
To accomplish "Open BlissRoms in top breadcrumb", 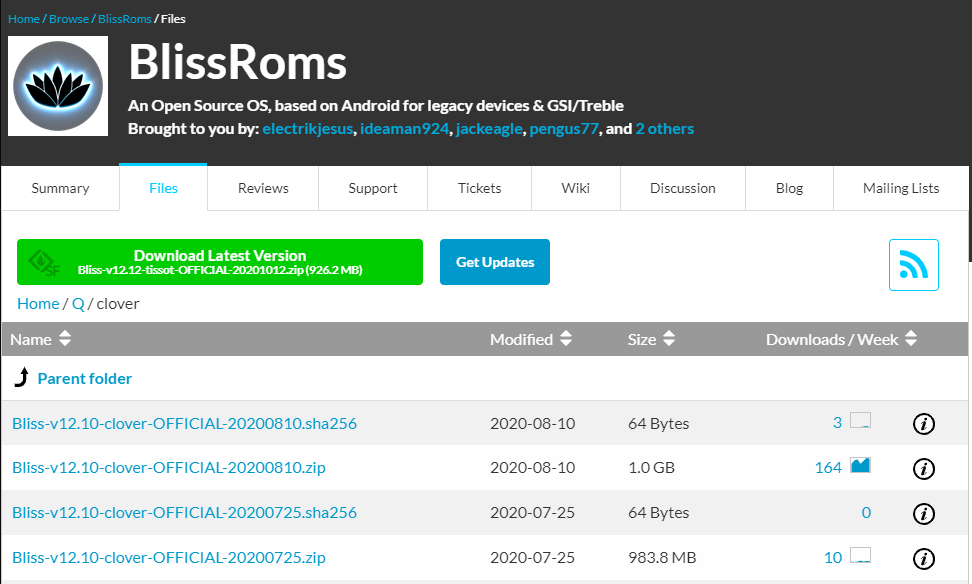I will pos(125,19).
